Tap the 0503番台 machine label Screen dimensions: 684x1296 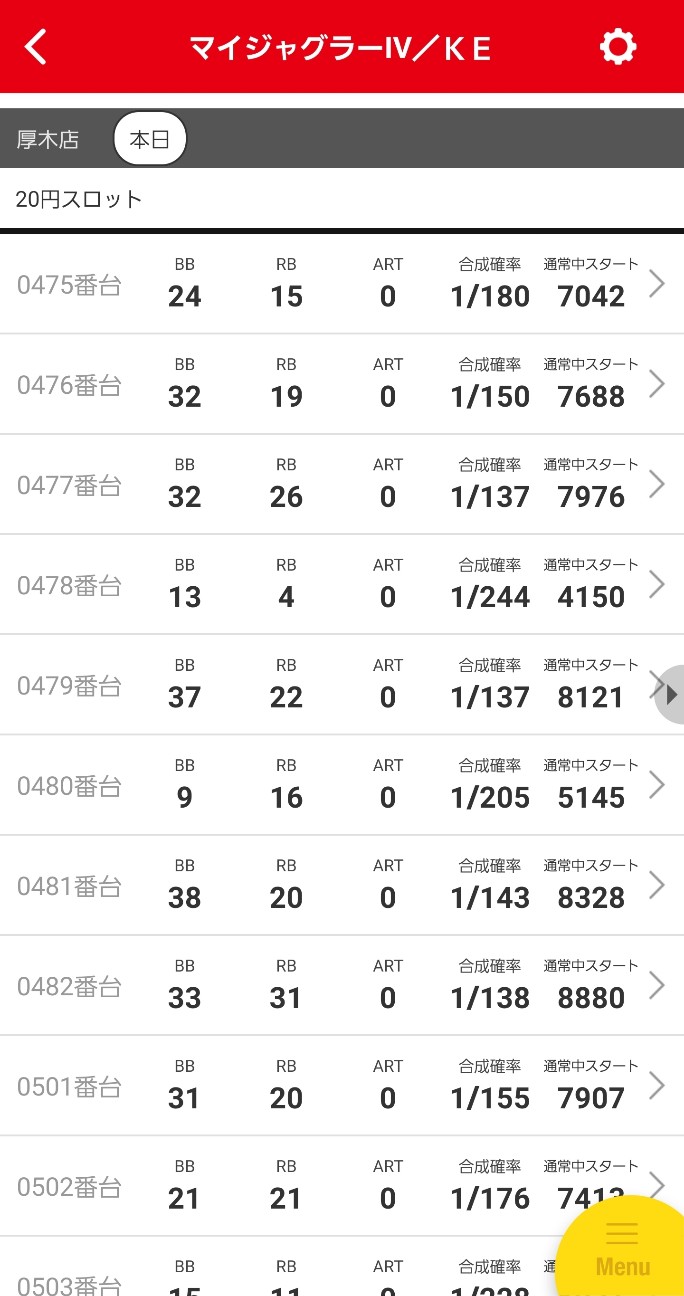69,1284
